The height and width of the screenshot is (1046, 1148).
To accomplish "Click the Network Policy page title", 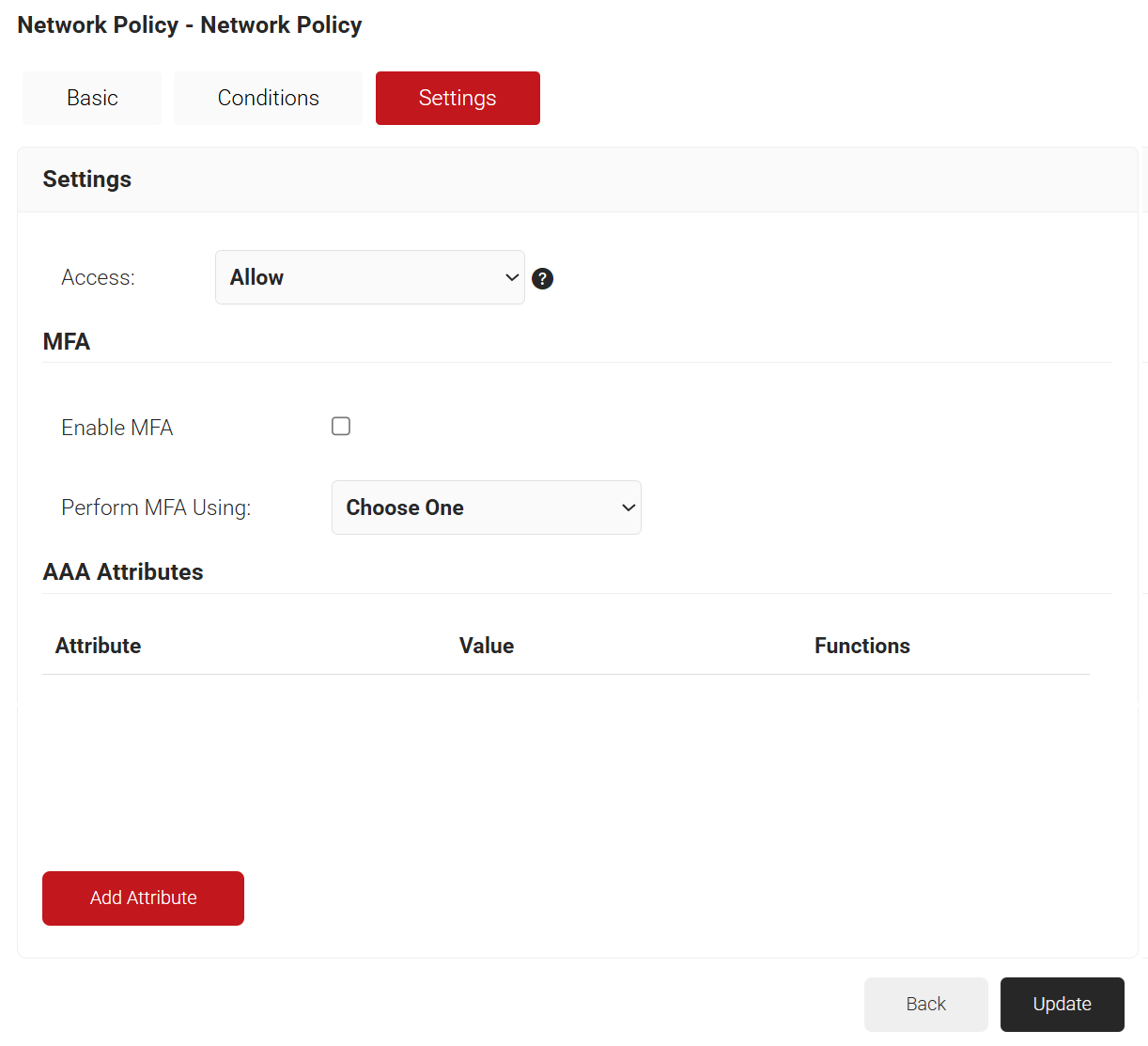I will (x=190, y=25).
